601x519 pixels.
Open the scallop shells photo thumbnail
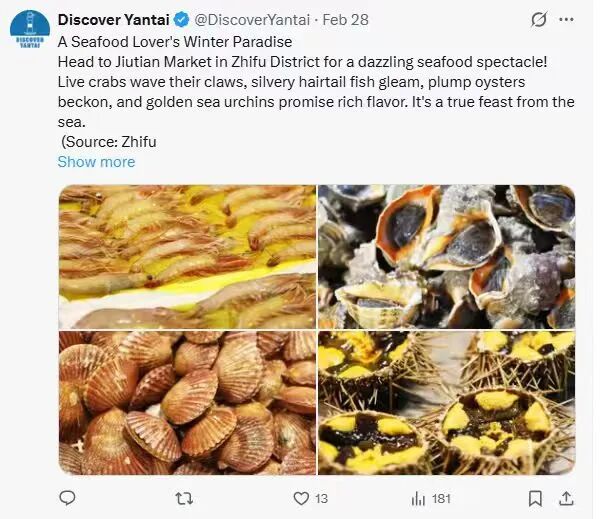187,403
